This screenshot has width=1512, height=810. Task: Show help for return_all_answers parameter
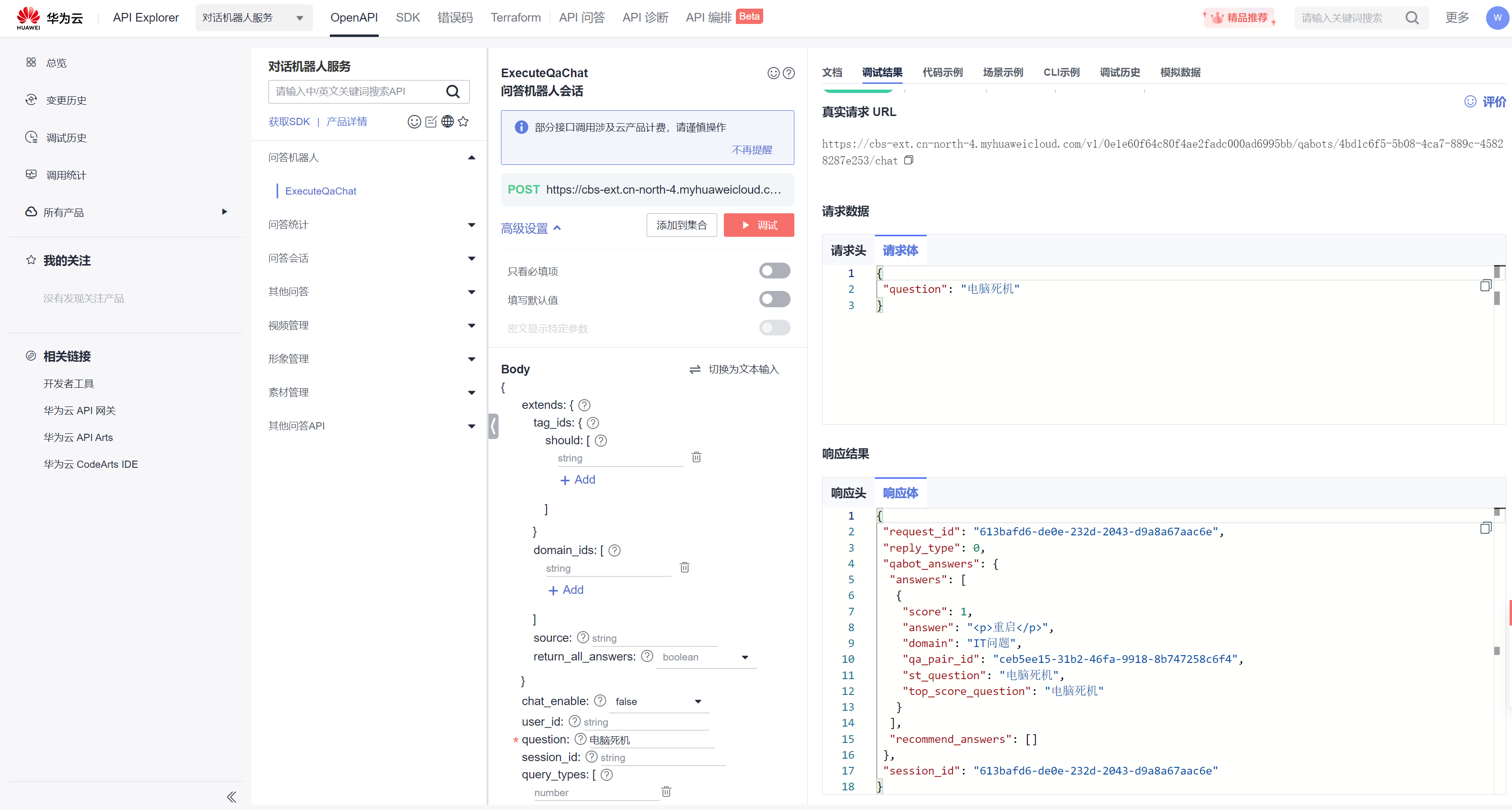[x=647, y=656]
